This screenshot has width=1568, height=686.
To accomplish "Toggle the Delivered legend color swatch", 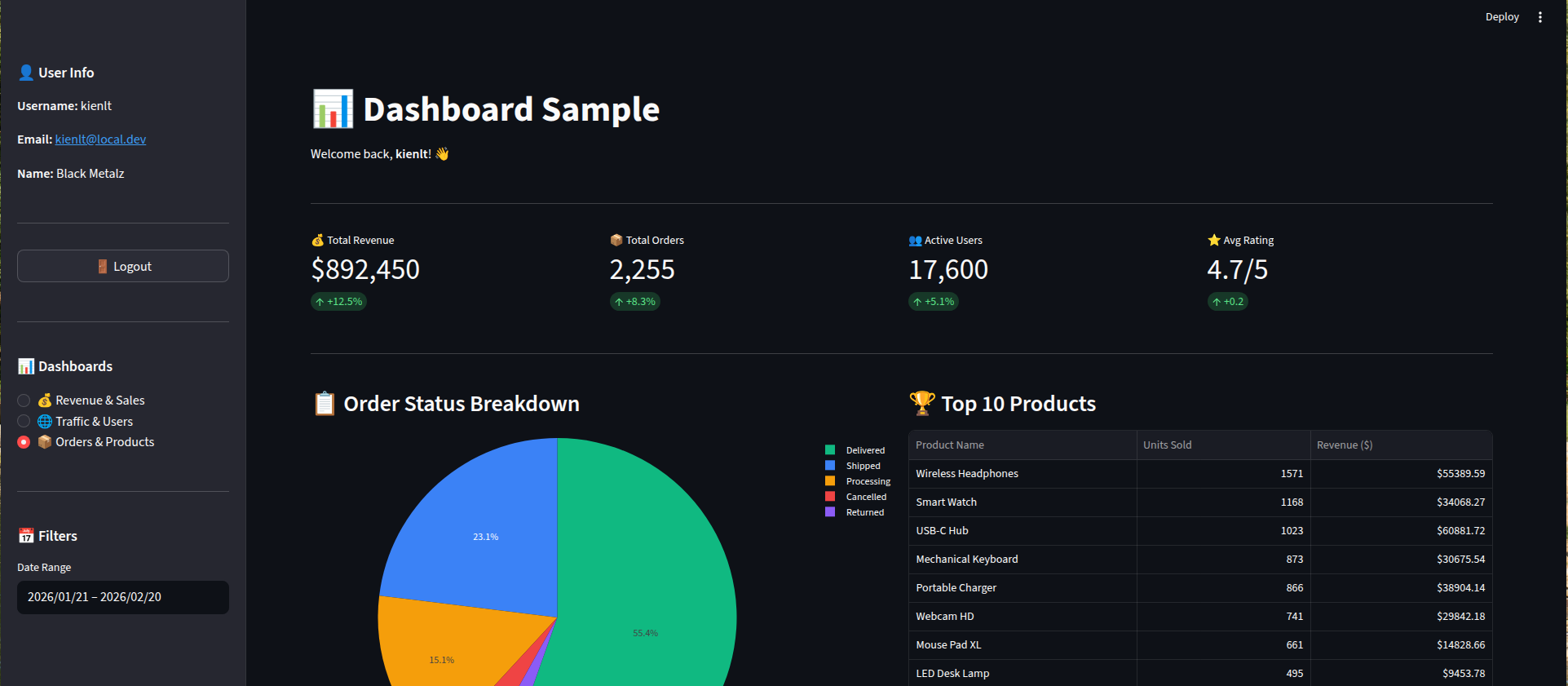I will (830, 450).
